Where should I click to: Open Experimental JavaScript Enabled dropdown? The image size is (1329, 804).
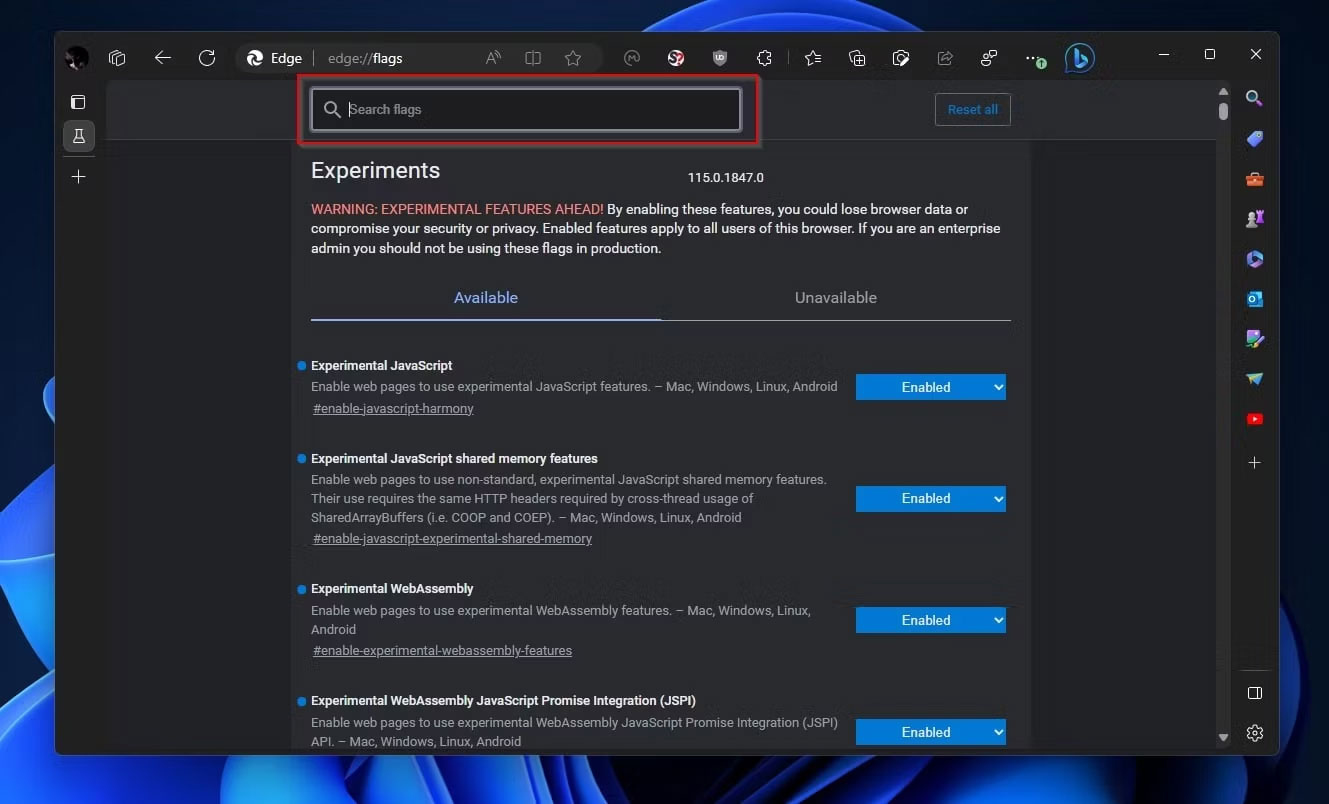pyautogui.click(x=931, y=387)
